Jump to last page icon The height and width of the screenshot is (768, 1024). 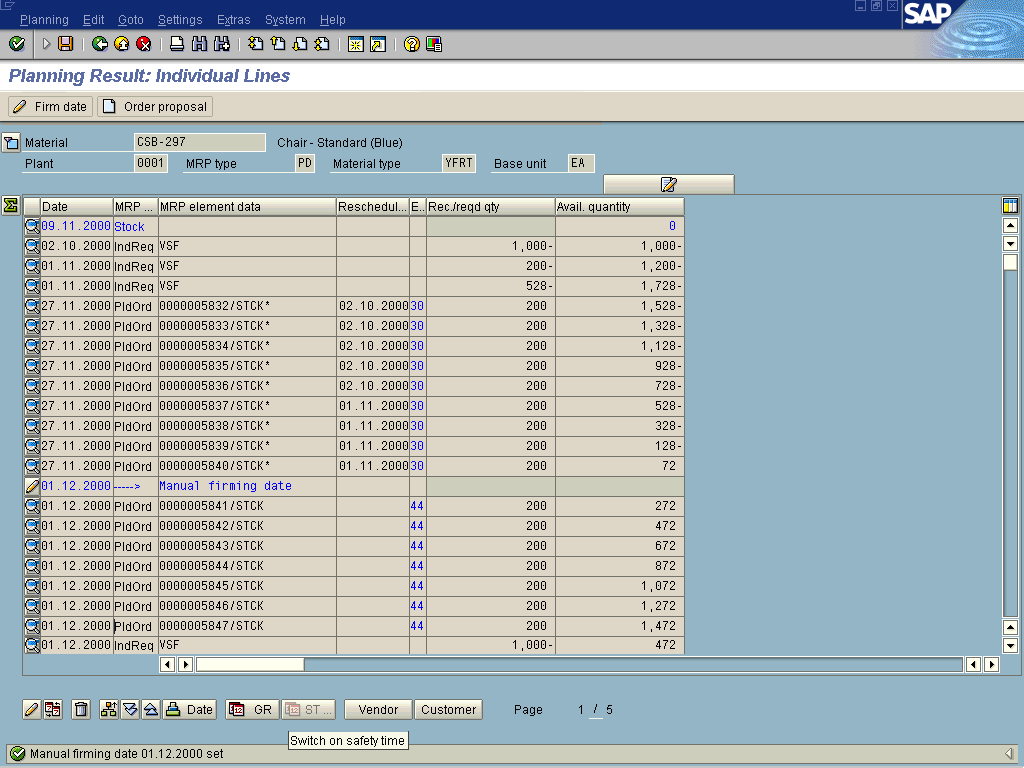pos(322,44)
